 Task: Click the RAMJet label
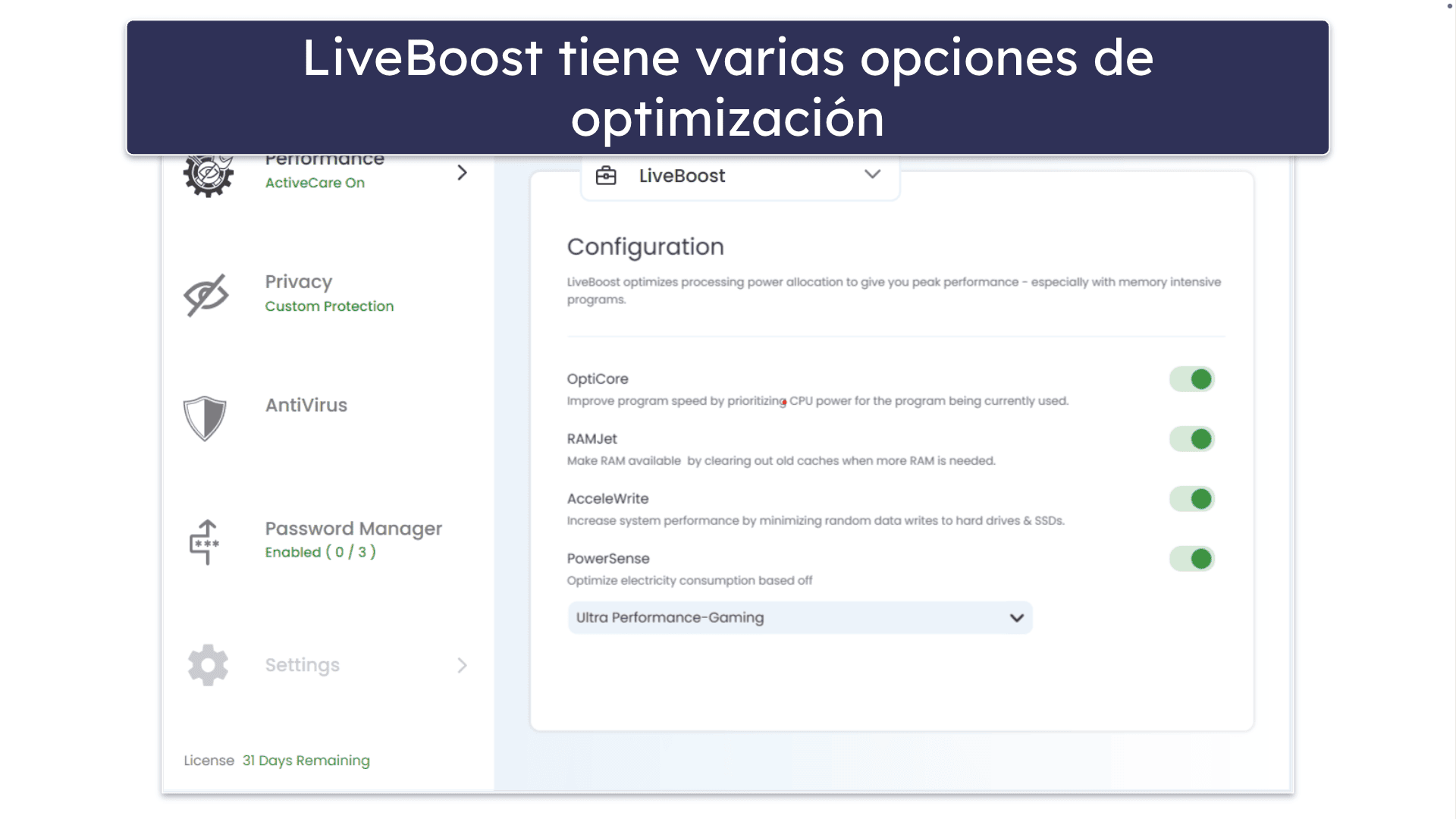click(592, 439)
